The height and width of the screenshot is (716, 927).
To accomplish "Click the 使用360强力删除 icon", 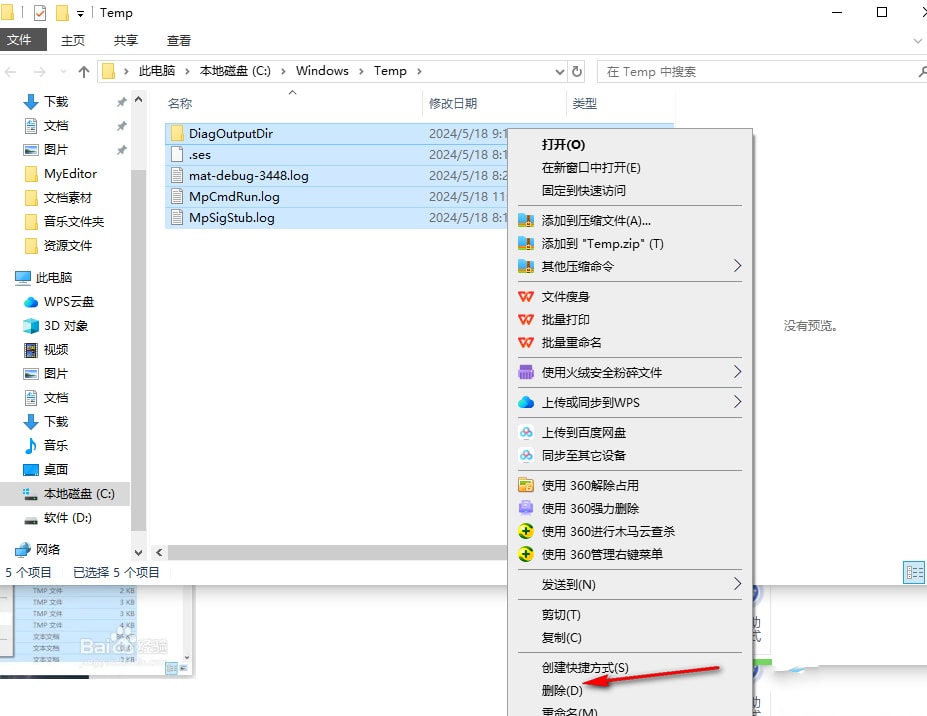I will pyautogui.click(x=526, y=509).
